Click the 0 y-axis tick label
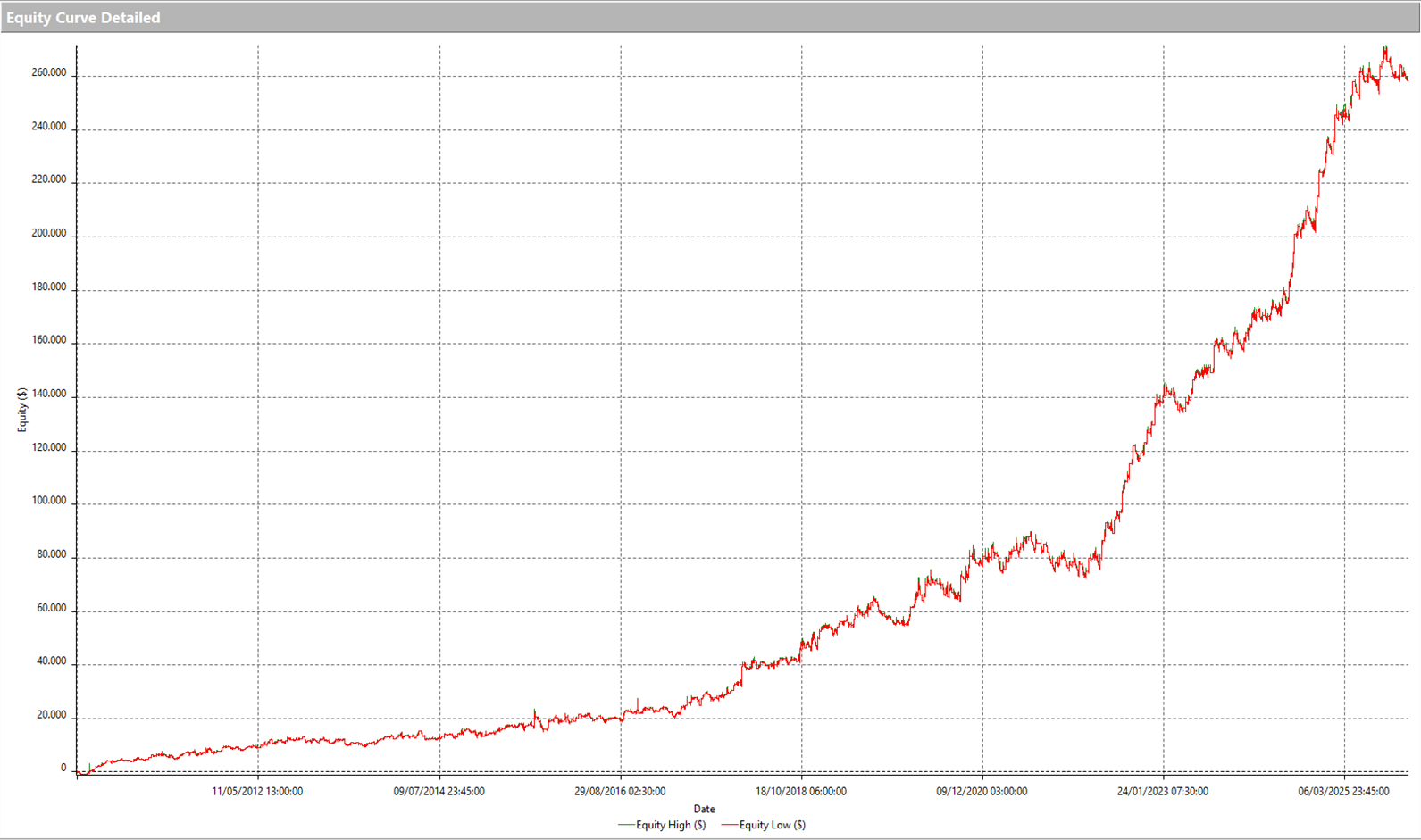Image resolution: width=1421 pixels, height=840 pixels. [x=63, y=768]
